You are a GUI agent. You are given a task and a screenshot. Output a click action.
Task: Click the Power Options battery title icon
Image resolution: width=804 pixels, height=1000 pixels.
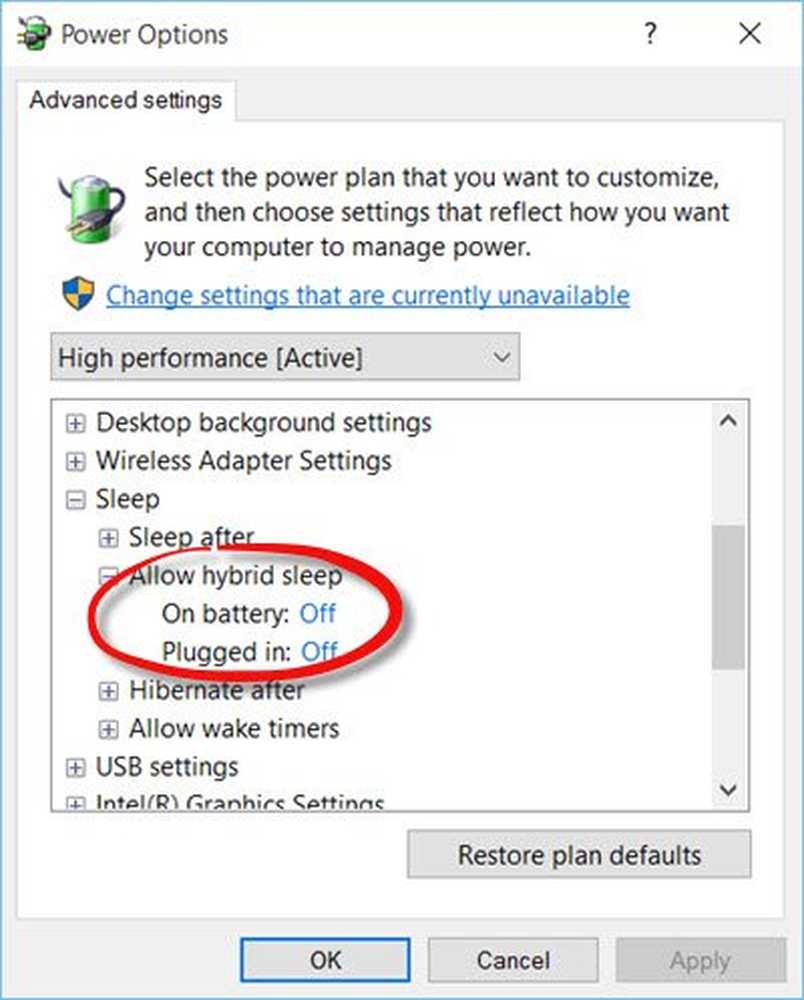[x=35, y=33]
